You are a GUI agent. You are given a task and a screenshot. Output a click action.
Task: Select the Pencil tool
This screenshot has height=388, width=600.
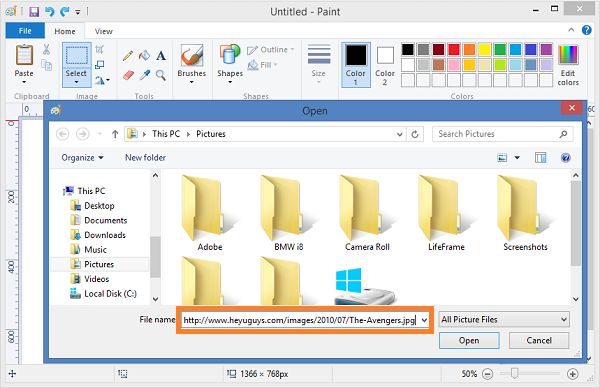[128, 56]
